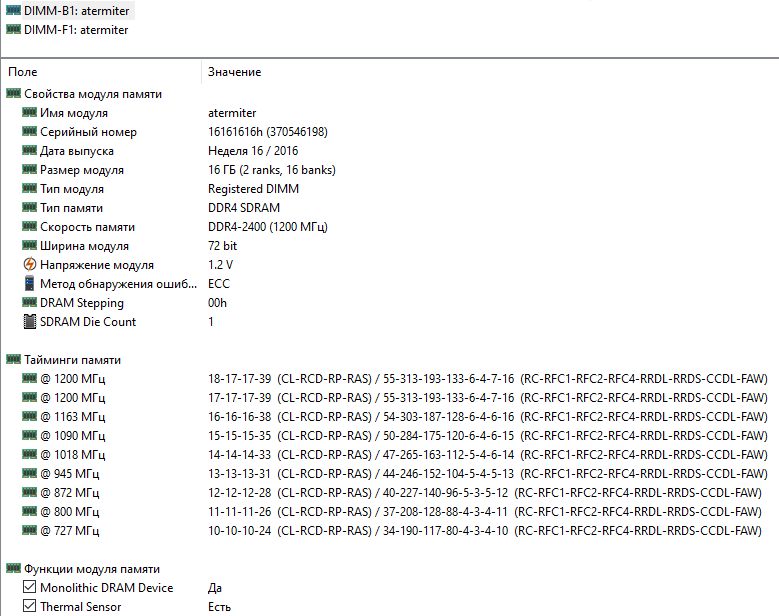Select the Registered DIMM value
Viewport: 779px width, 616px height.
click(x=253, y=189)
